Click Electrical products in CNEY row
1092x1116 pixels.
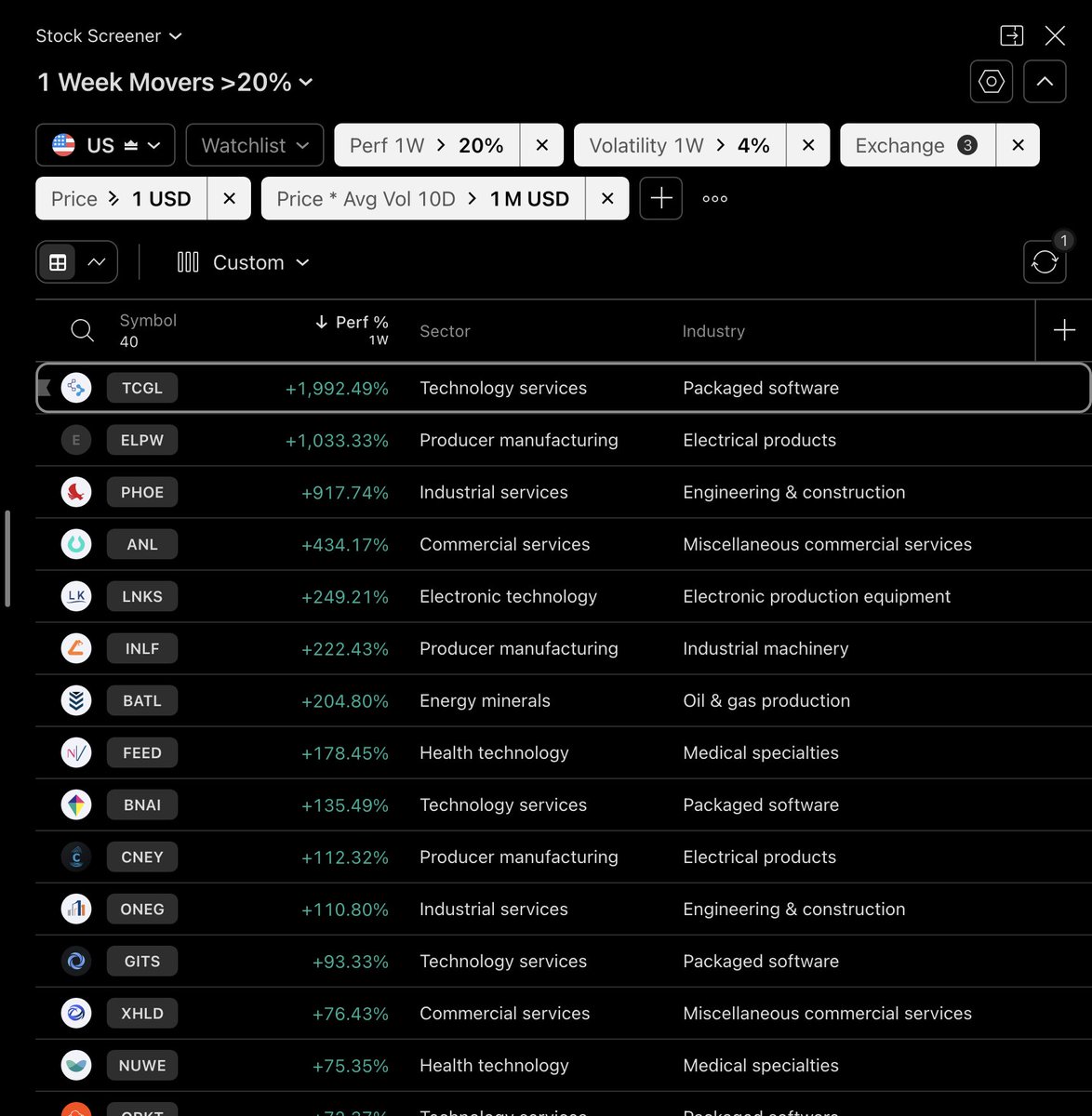pos(759,857)
